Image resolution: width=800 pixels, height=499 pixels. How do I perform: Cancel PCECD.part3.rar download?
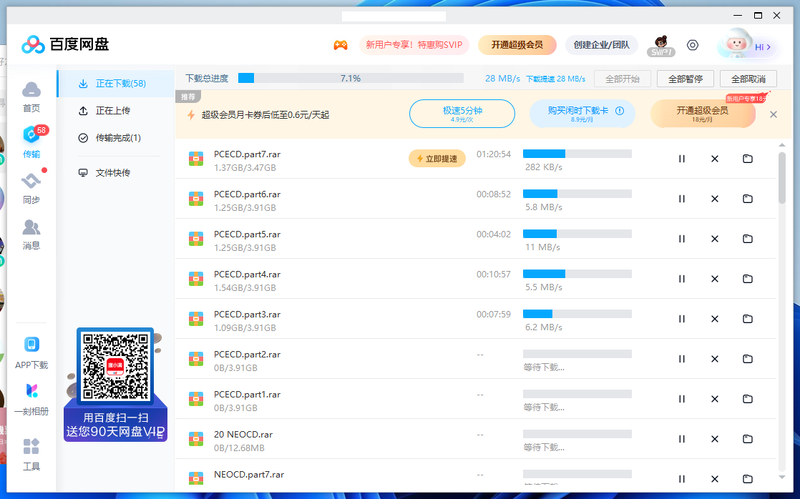click(x=715, y=318)
